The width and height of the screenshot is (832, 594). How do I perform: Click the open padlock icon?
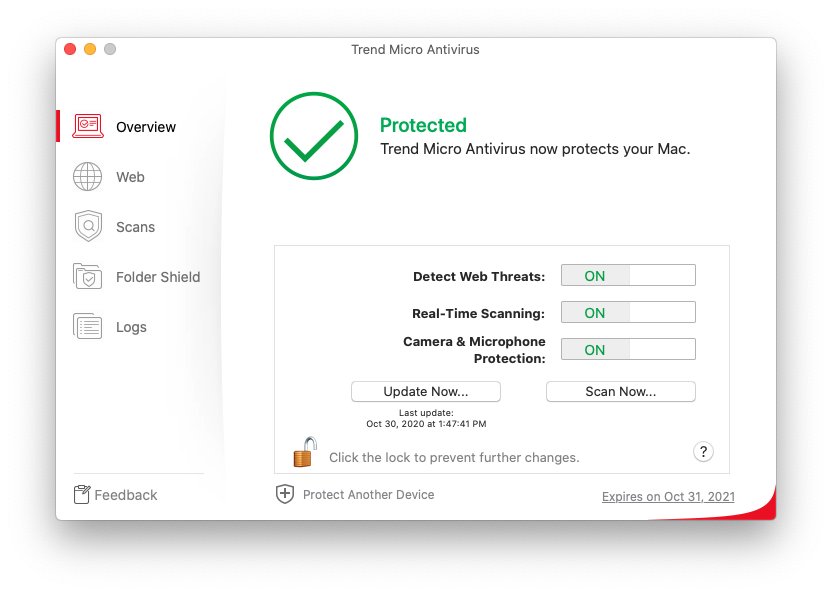pyautogui.click(x=304, y=452)
